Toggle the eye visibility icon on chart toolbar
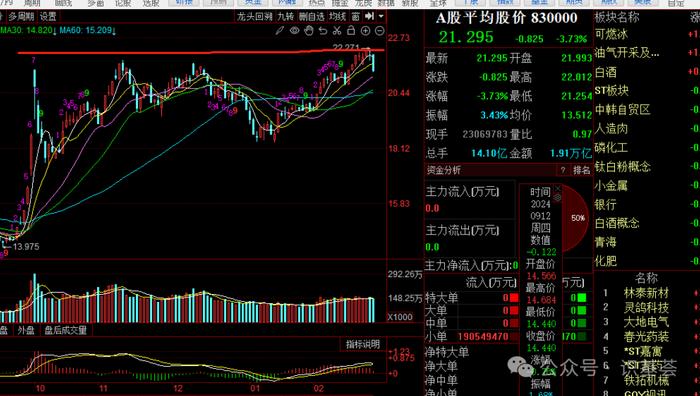 click(294, 31)
